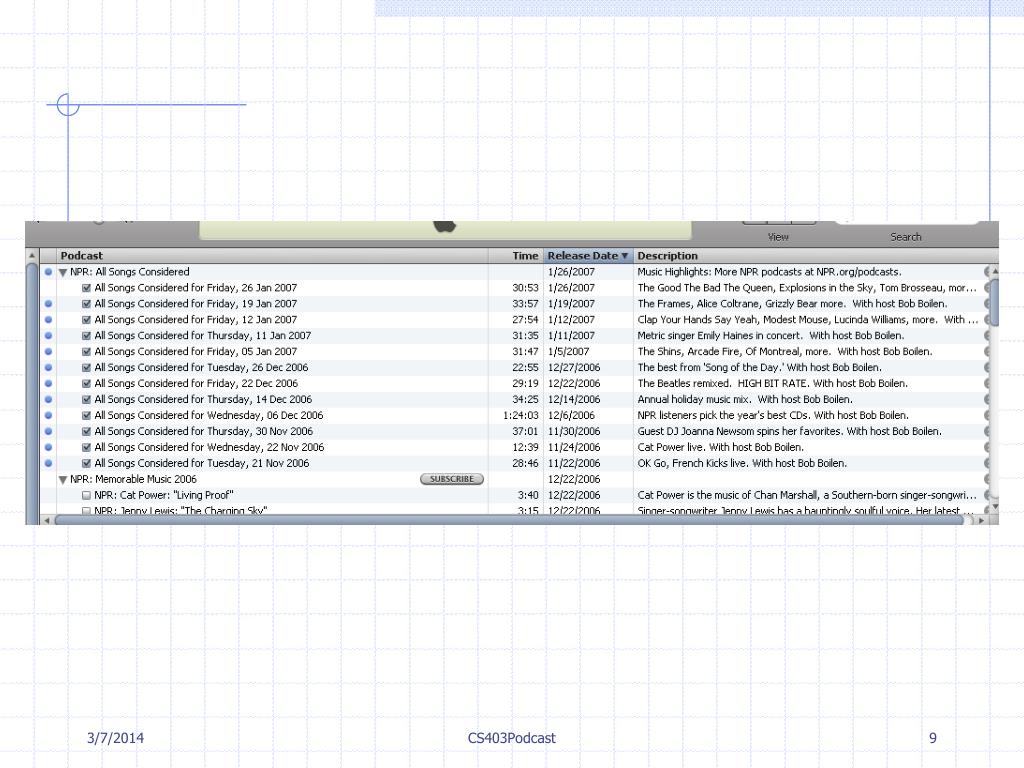Collapse the NPR: All Songs Considered podcast

click(x=63, y=272)
